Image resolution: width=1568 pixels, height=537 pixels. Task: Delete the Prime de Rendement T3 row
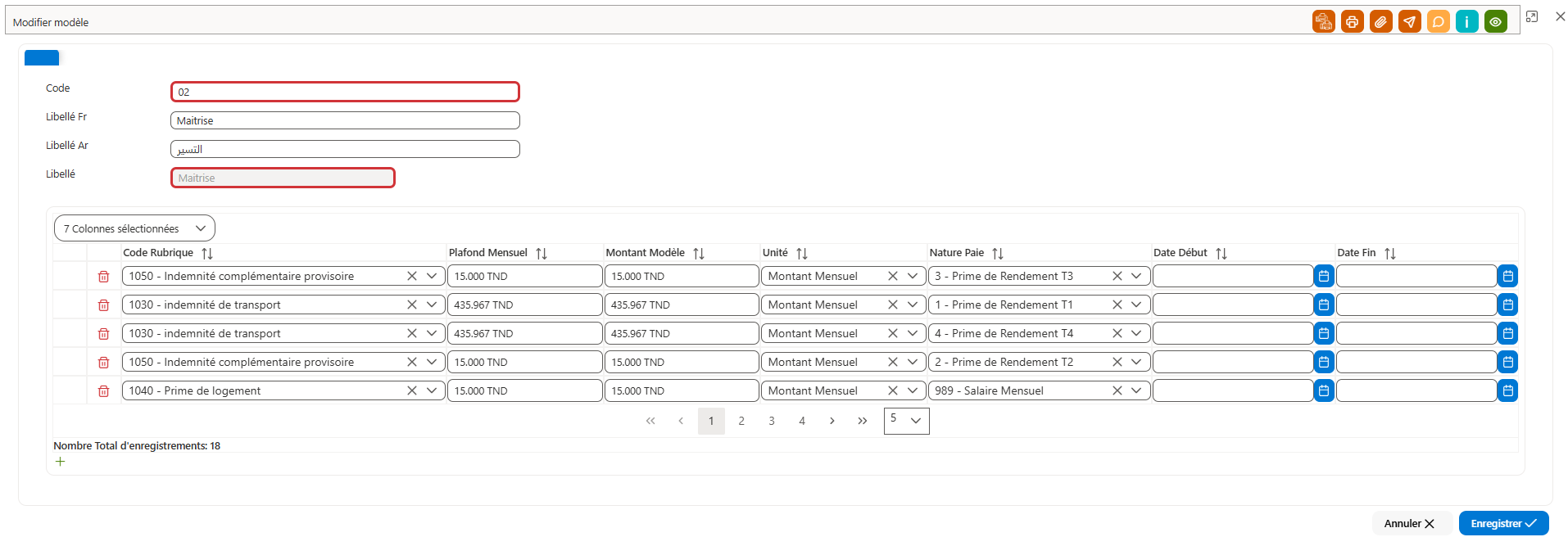104,277
